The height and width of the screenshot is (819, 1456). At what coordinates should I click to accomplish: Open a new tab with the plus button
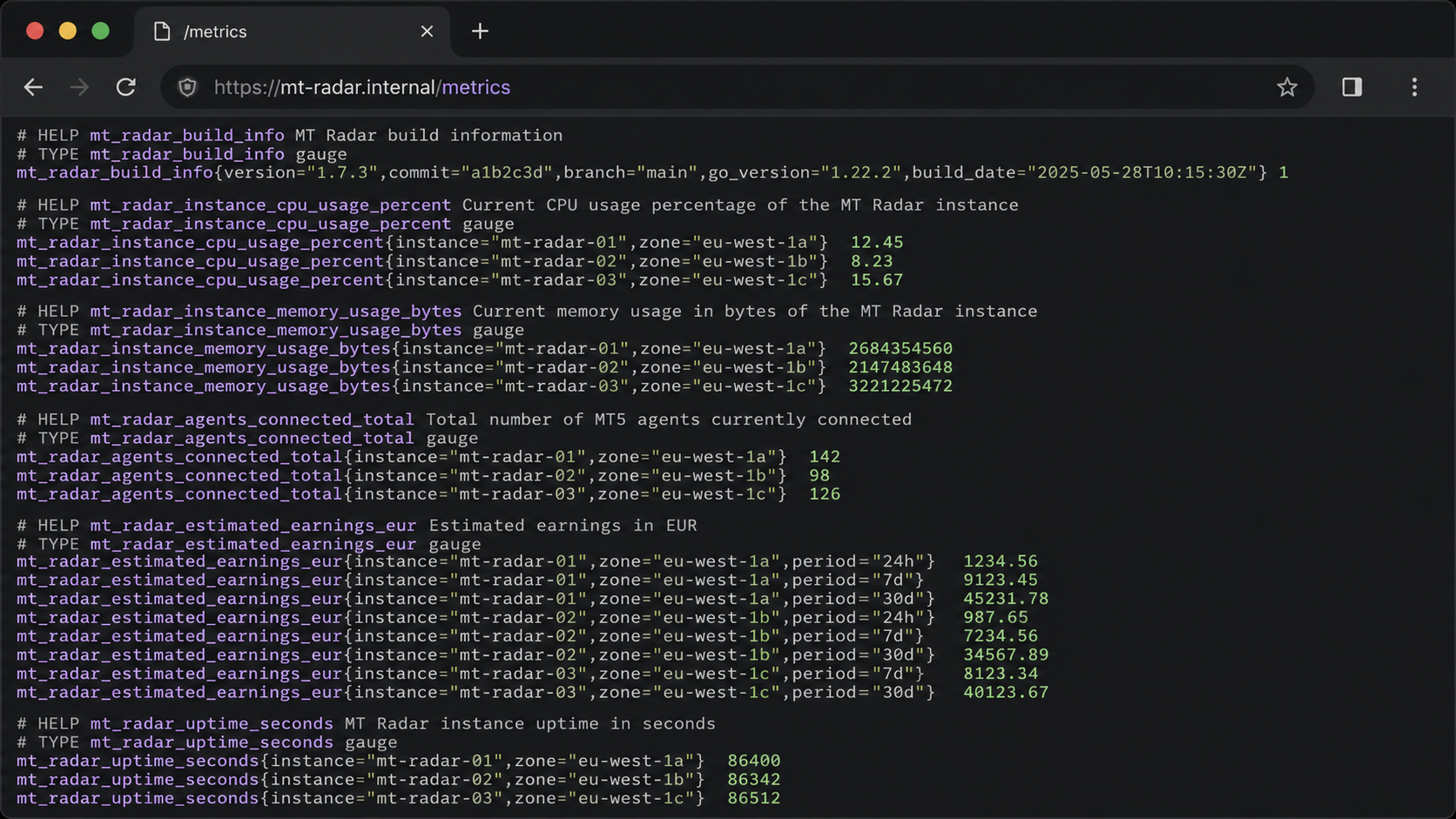point(480,31)
